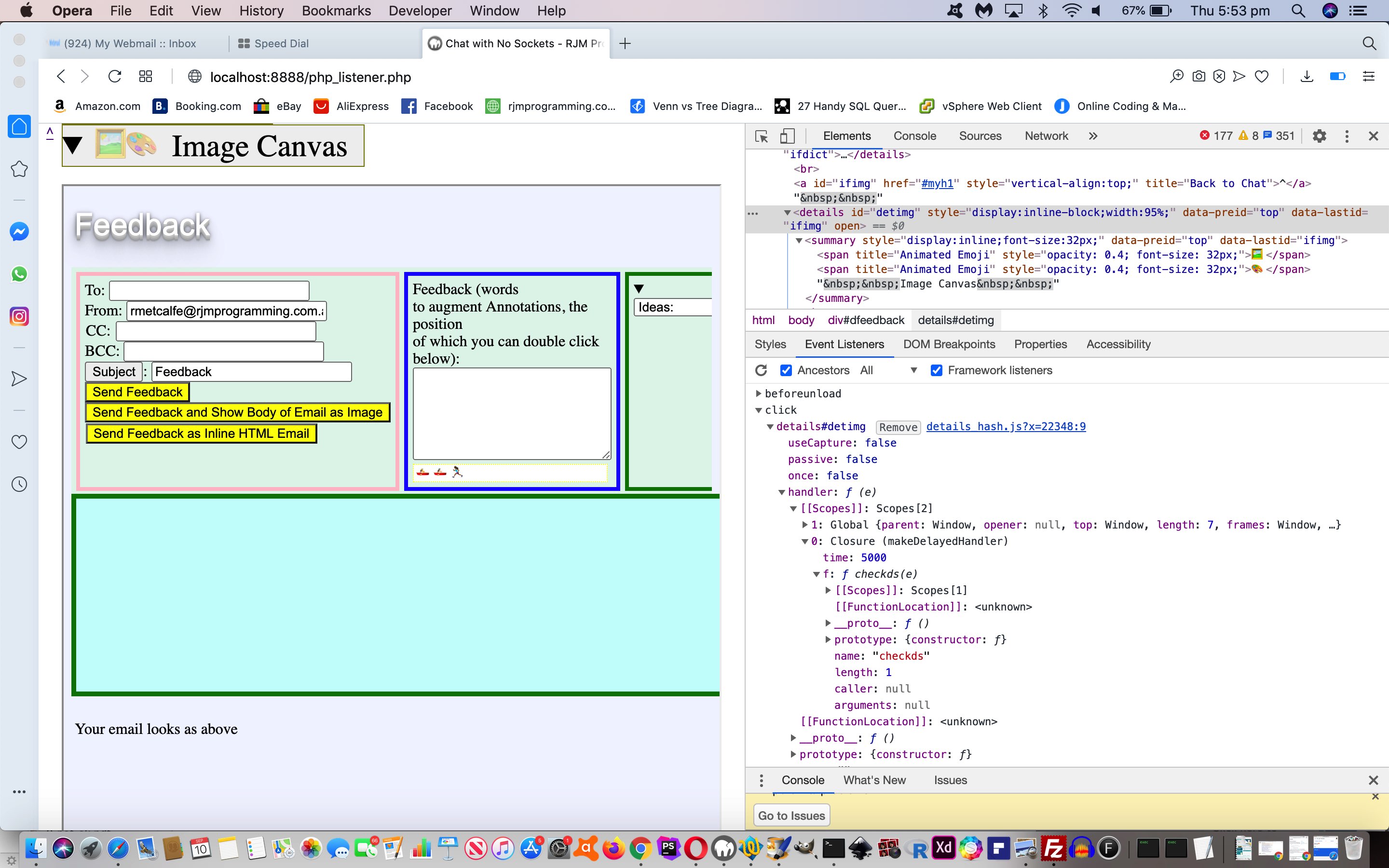The width and height of the screenshot is (1389, 868).
Task: Expand the click event listener tree
Action: pos(763,409)
